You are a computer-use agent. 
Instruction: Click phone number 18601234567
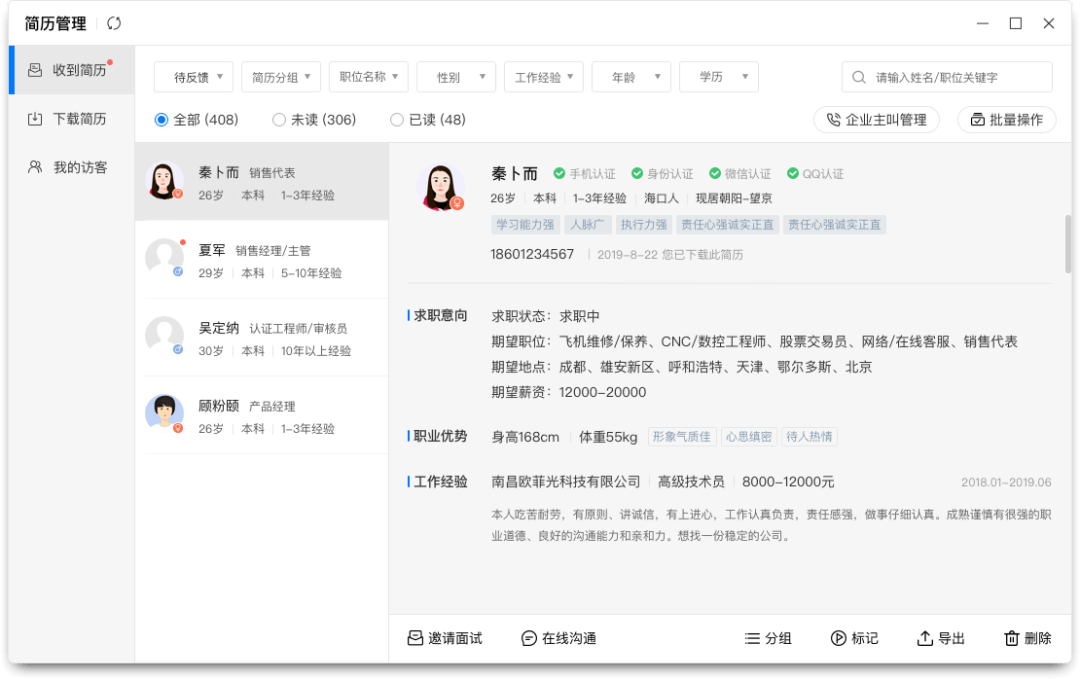pyautogui.click(x=532, y=255)
